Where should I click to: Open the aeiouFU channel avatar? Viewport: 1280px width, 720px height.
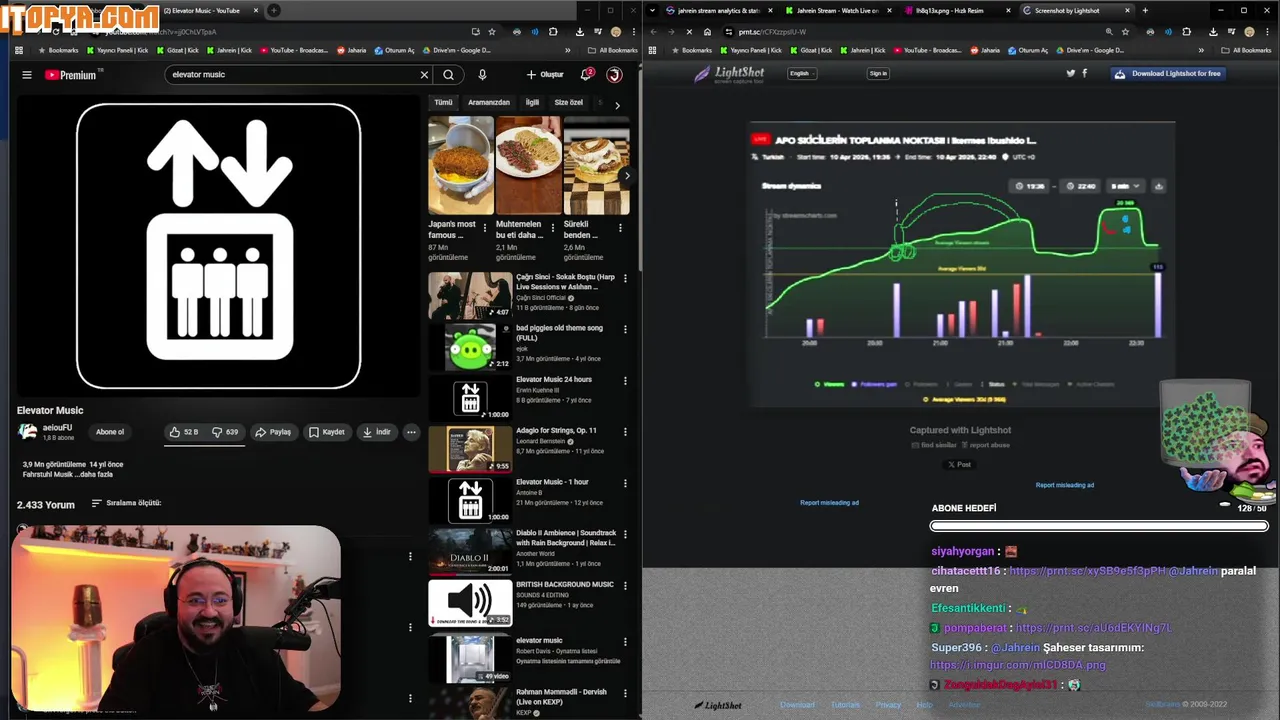(x=27, y=432)
